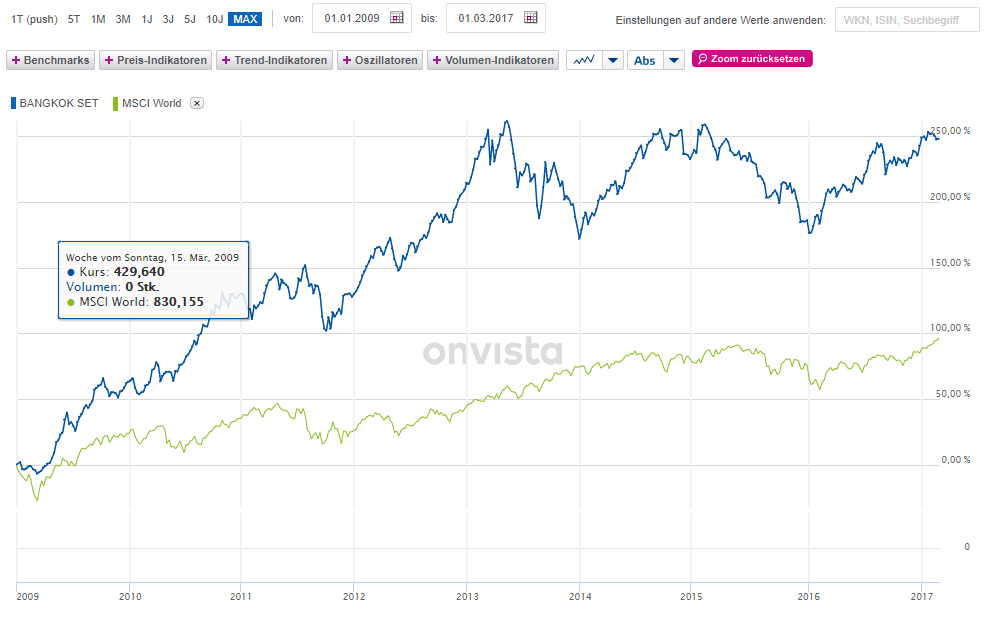Screen dimensions: 992x620
Task: Click the green MSCI World legend swatch
Action: pos(115,103)
